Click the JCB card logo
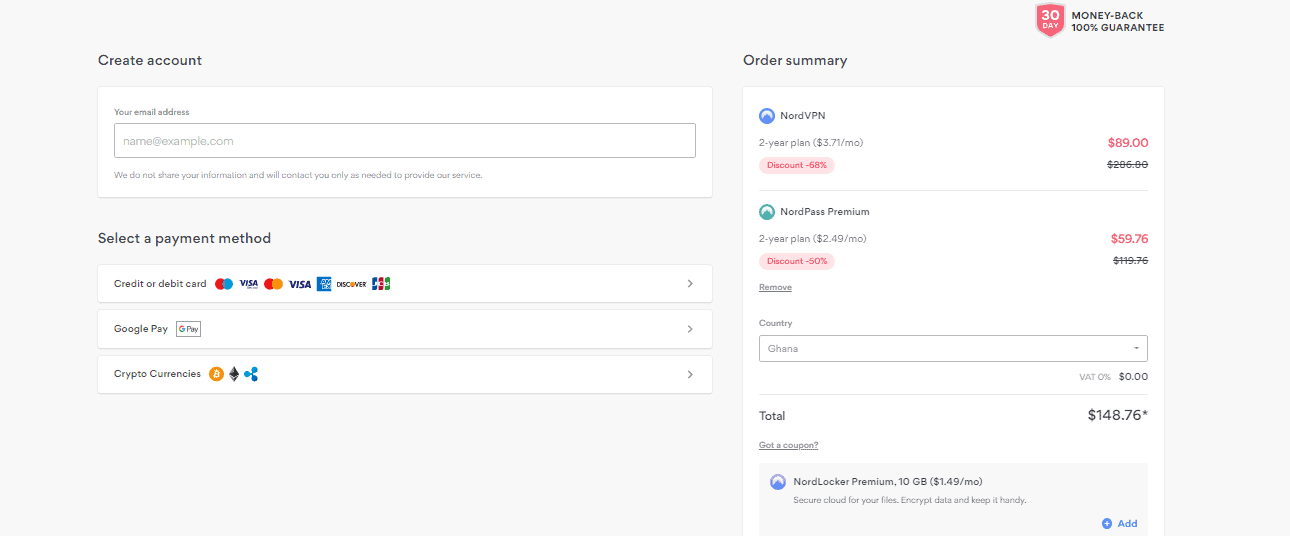 tap(381, 284)
